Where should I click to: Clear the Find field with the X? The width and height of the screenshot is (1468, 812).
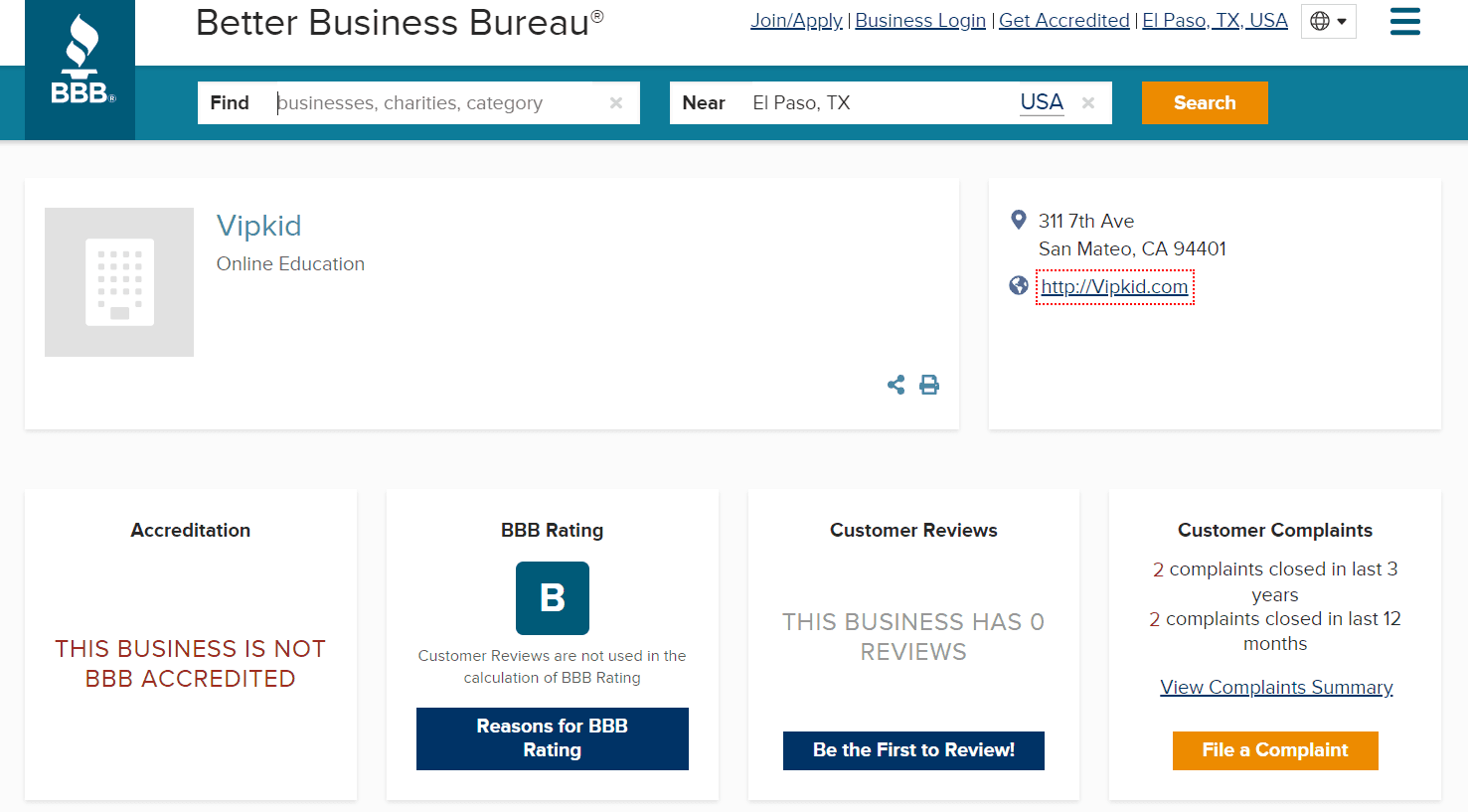616,103
